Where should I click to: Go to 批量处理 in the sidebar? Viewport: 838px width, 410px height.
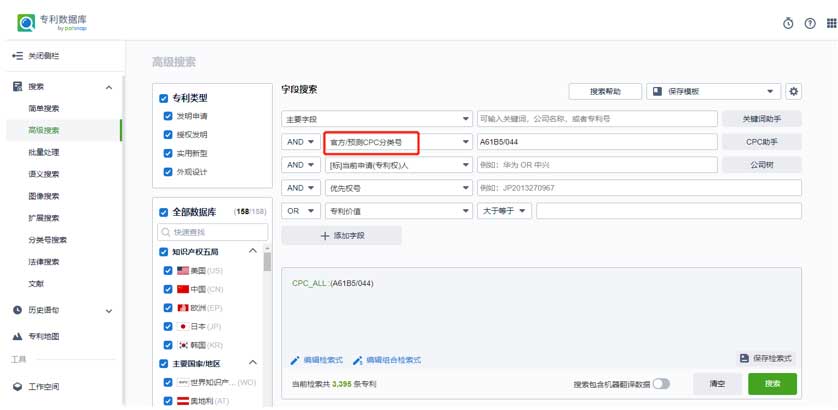click(x=44, y=152)
